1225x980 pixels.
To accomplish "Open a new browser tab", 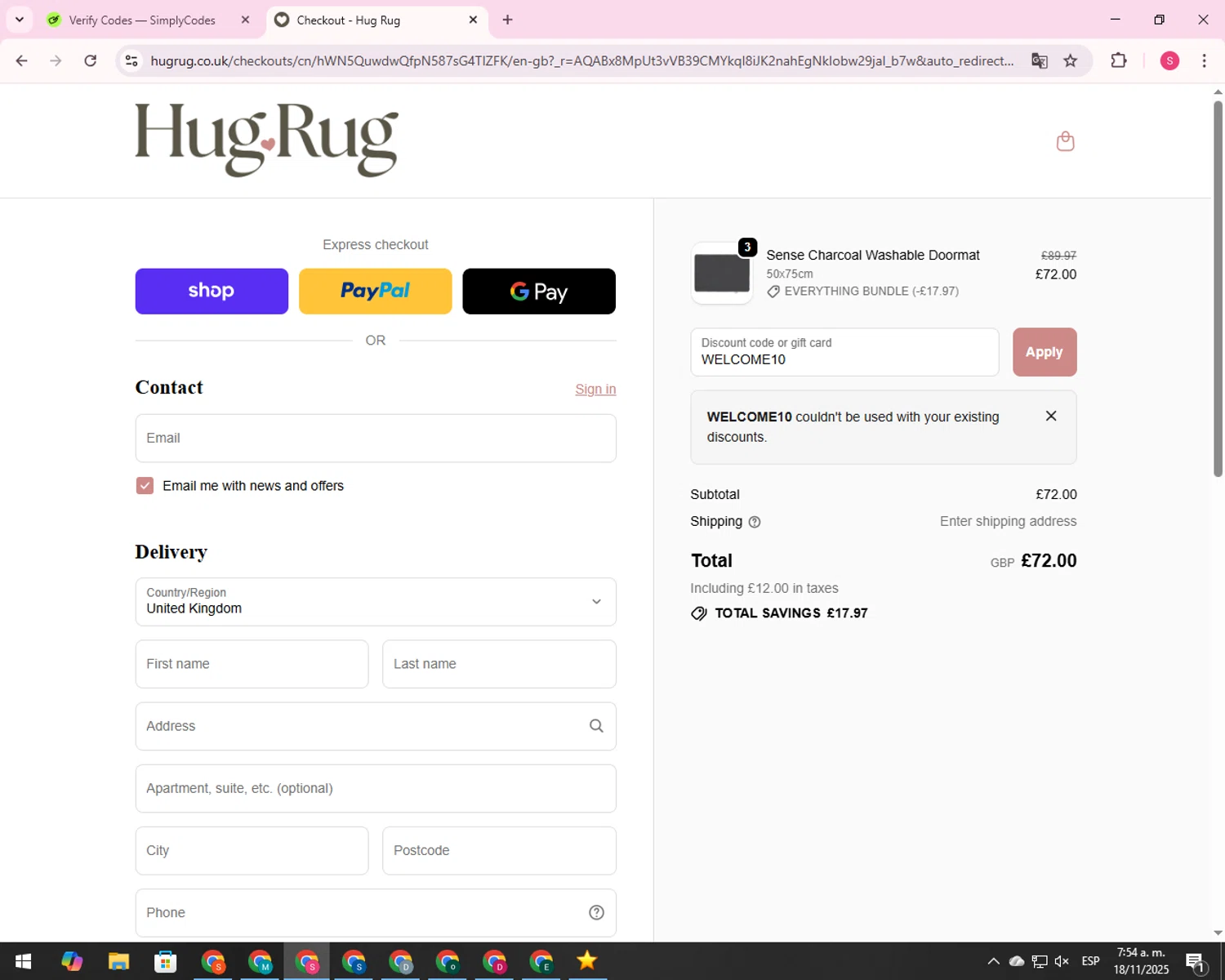I will [507, 20].
